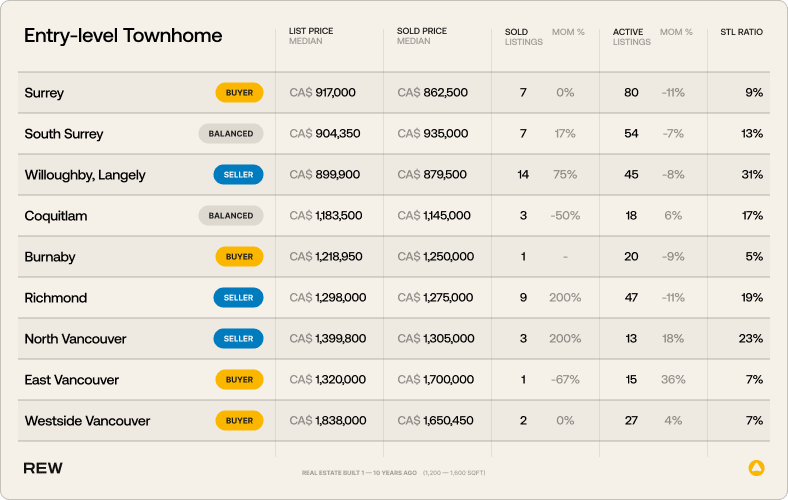The width and height of the screenshot is (788, 500).
Task: Click Coquitlam's '17%' STL ratio
Action: (x=752, y=216)
